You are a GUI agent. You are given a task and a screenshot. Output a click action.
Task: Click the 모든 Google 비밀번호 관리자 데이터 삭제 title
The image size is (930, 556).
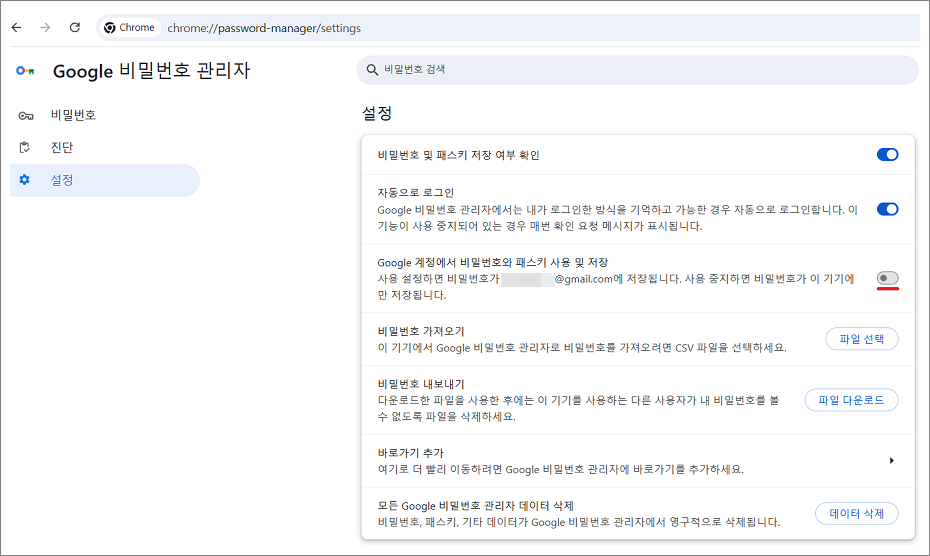click(x=476, y=506)
